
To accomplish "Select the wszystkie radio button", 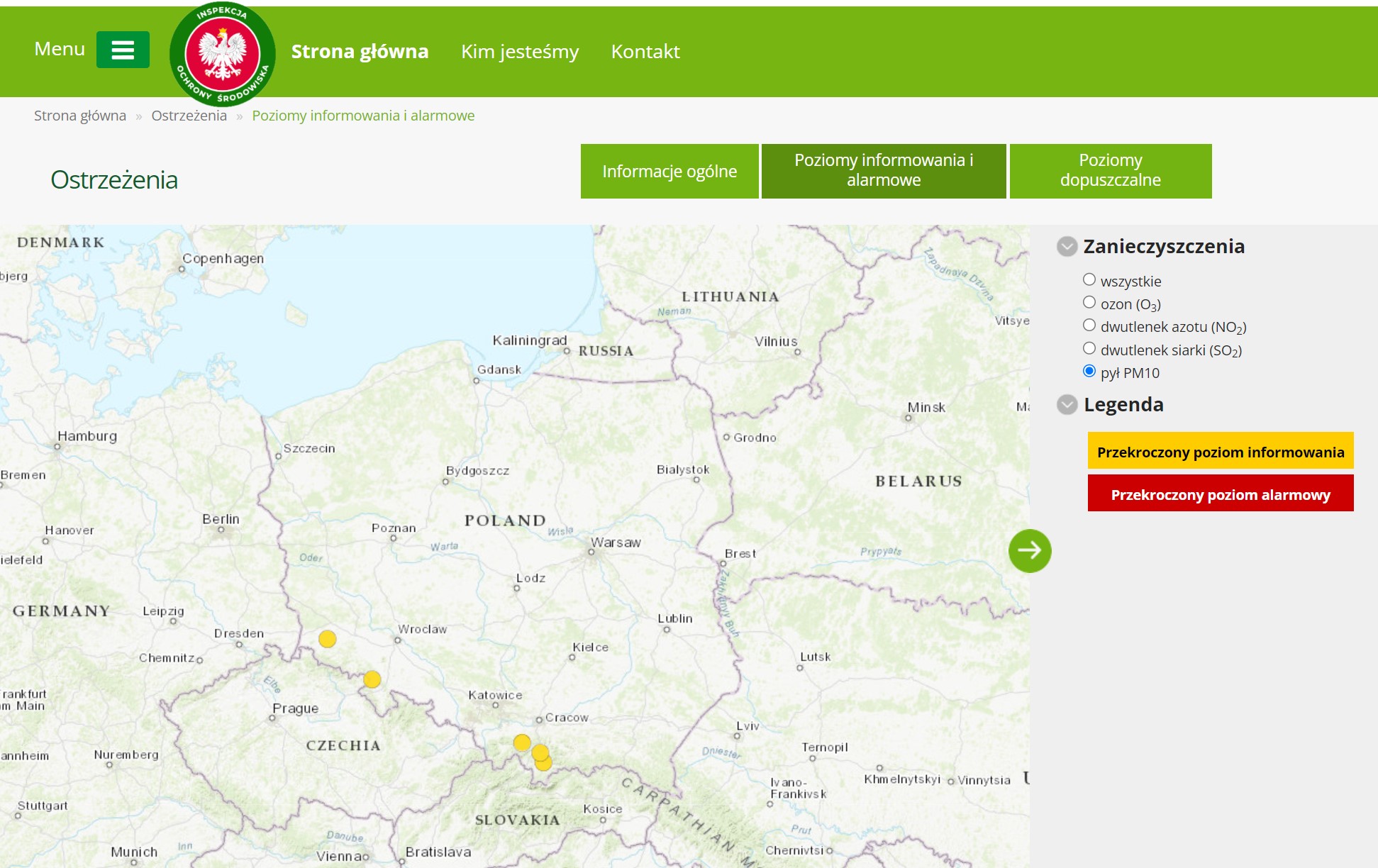I will [1089, 279].
